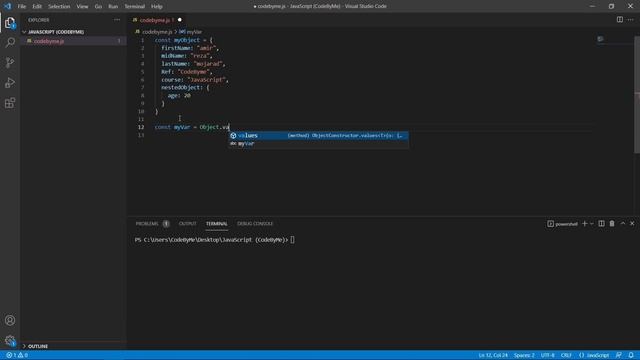Open the Manage gear icon
The image size is (640, 360).
pyautogui.click(x=10, y=340)
